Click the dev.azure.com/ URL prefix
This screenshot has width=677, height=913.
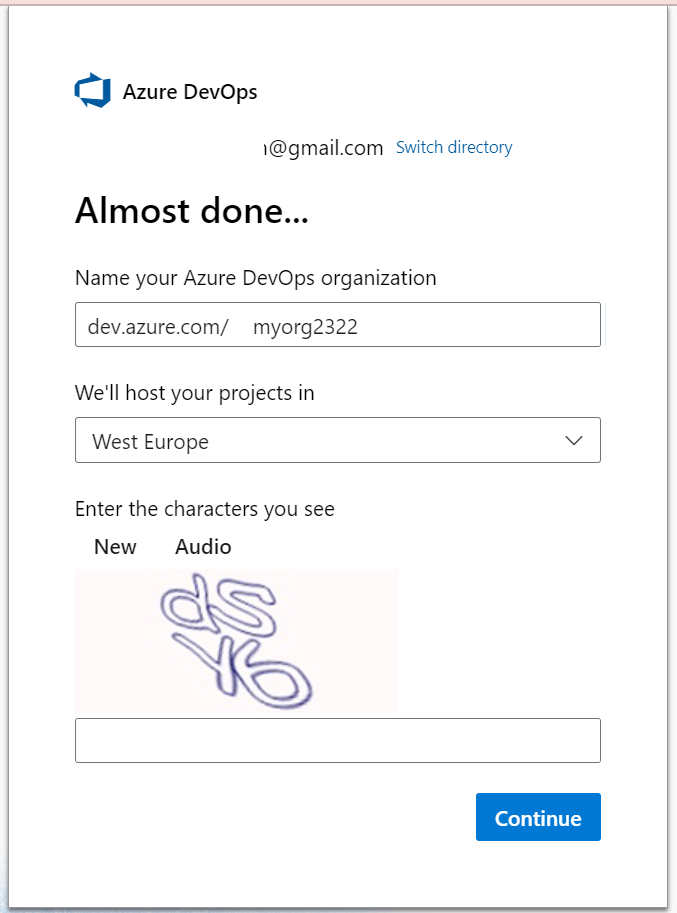(x=158, y=326)
